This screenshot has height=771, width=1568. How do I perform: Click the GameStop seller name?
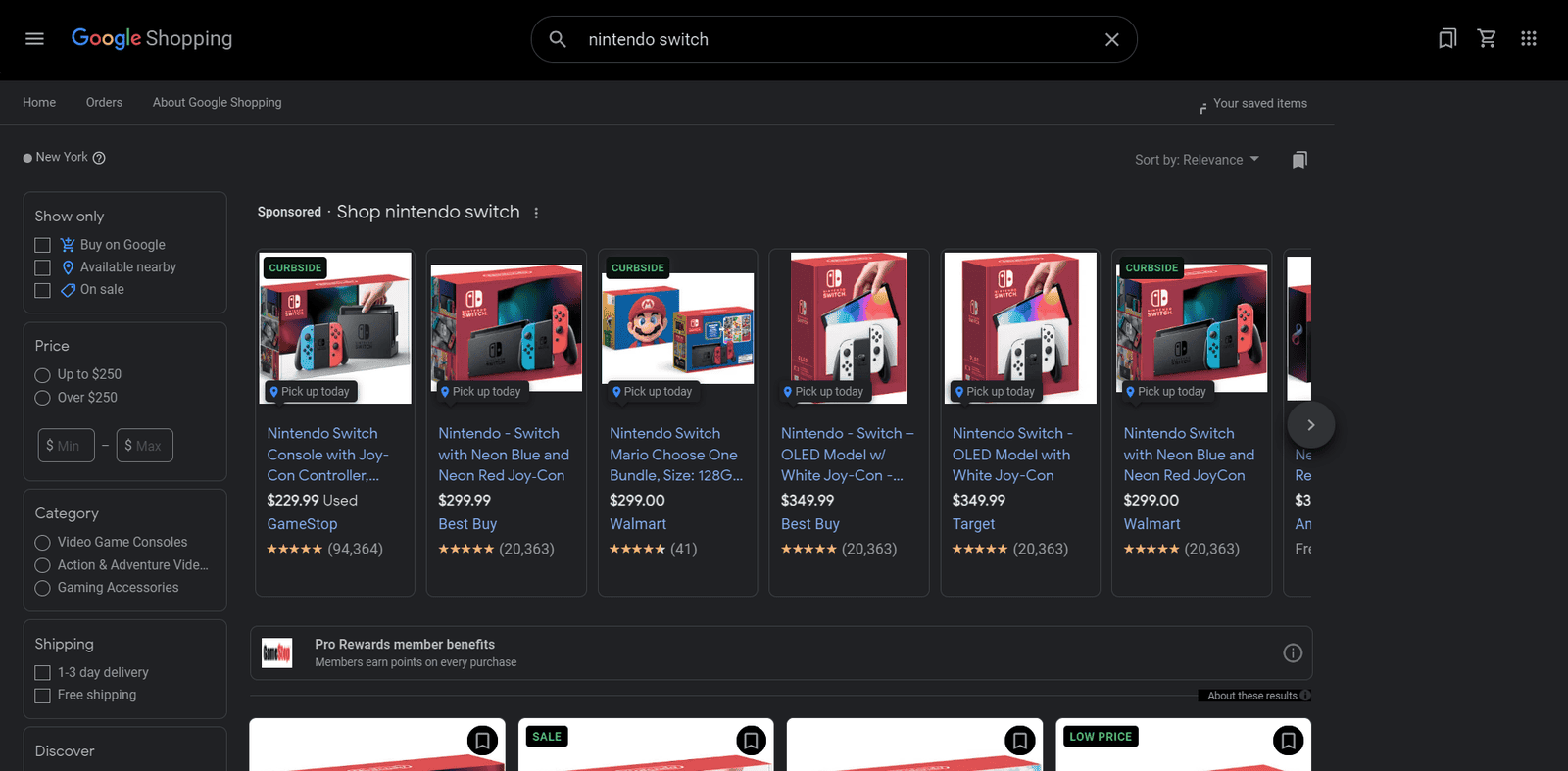(302, 524)
